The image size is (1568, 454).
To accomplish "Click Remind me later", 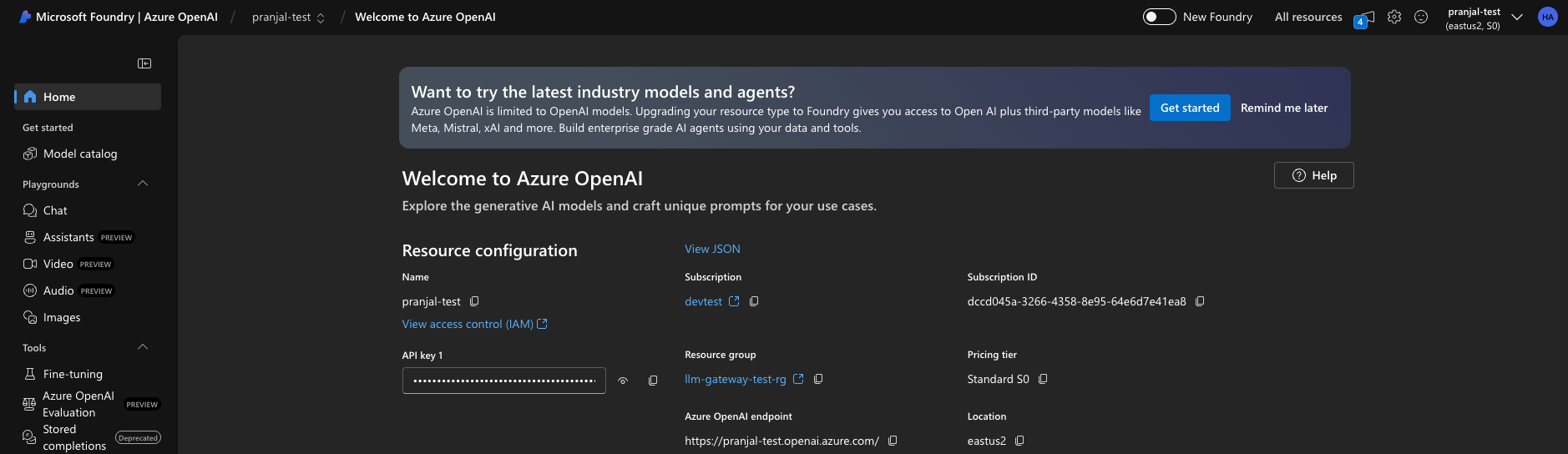I will [1284, 108].
